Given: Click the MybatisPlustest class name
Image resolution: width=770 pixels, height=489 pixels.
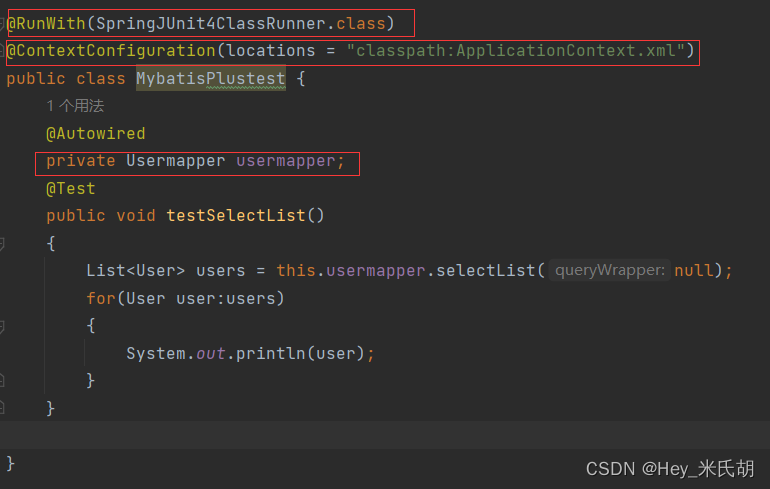Looking at the screenshot, I should [x=211, y=79].
